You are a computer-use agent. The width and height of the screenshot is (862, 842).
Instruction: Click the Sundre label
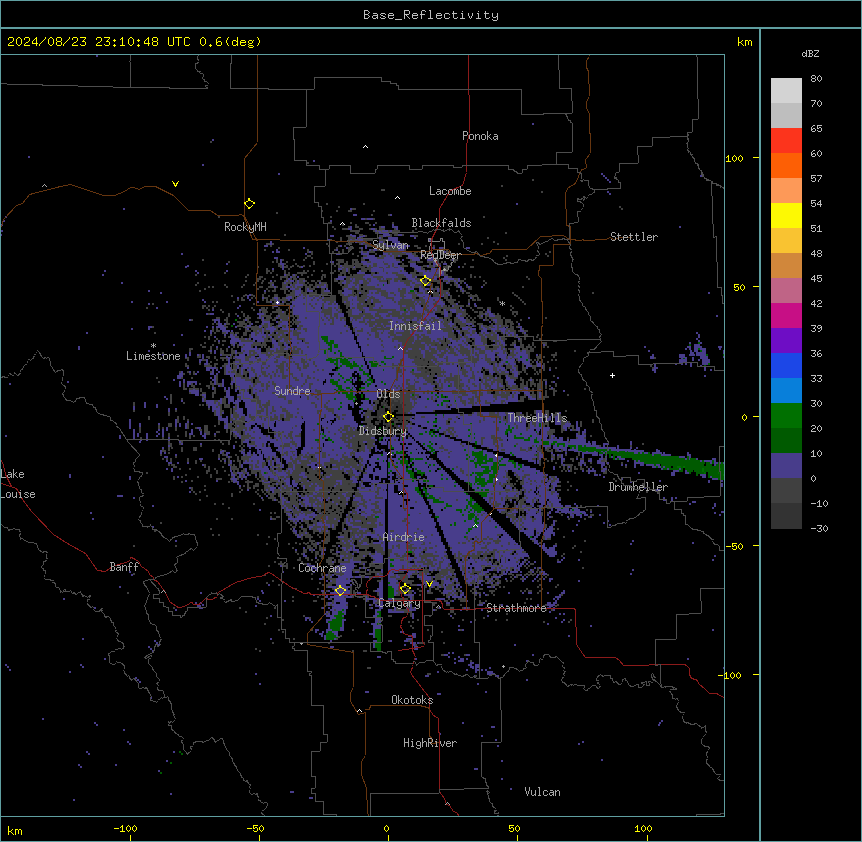(x=292, y=391)
